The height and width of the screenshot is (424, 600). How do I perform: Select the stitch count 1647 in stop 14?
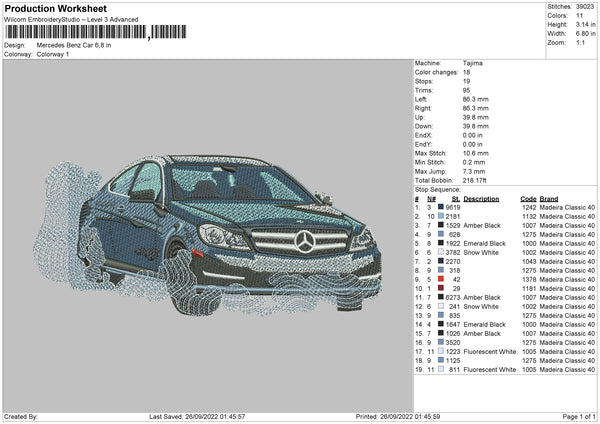[453, 325]
